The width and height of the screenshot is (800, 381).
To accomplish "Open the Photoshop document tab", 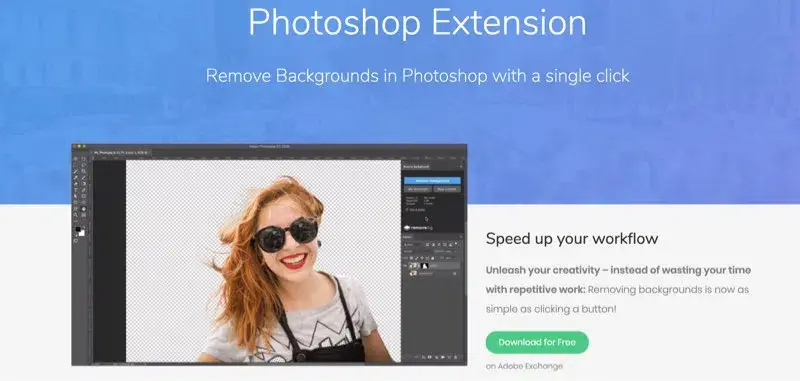I will tap(121, 153).
